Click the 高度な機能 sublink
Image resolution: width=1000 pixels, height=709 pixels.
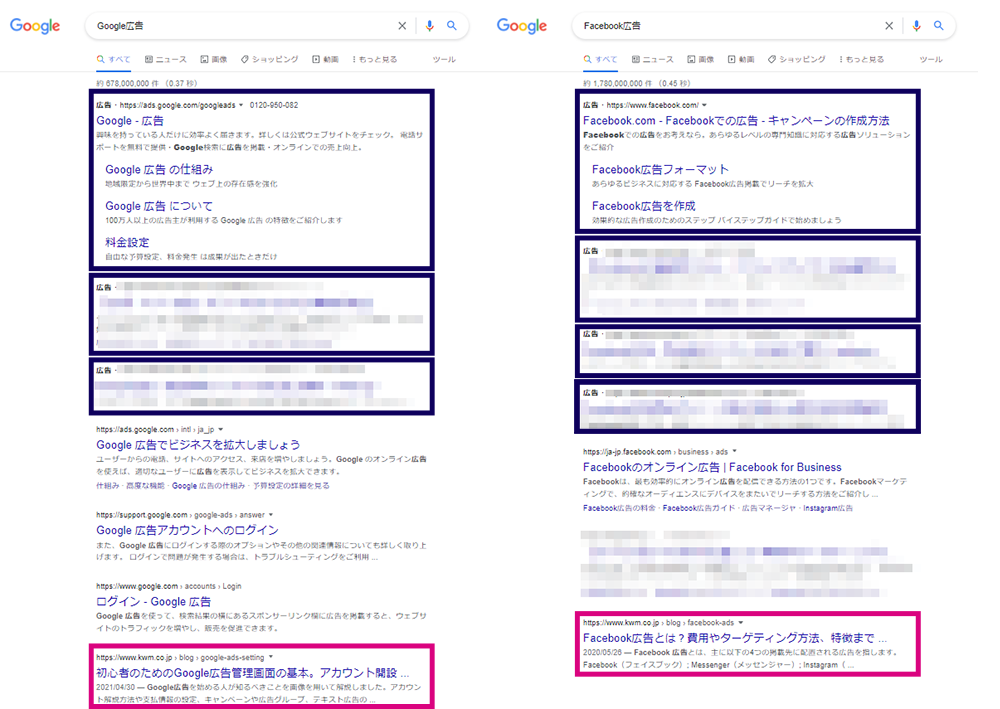pyautogui.click(x=145, y=486)
